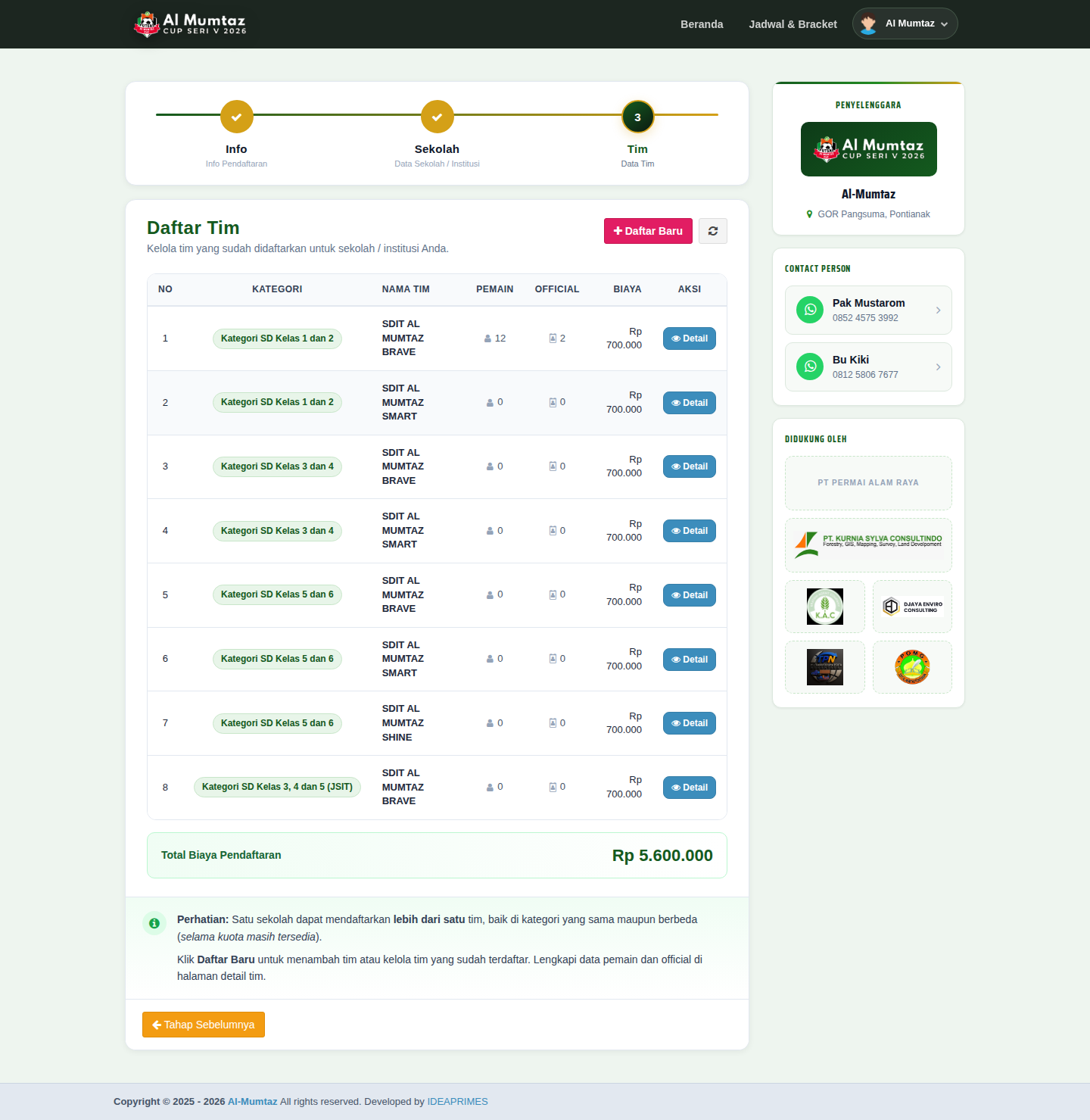
Task: Go back with Tahap Sebelumnya button
Action: tap(204, 1025)
